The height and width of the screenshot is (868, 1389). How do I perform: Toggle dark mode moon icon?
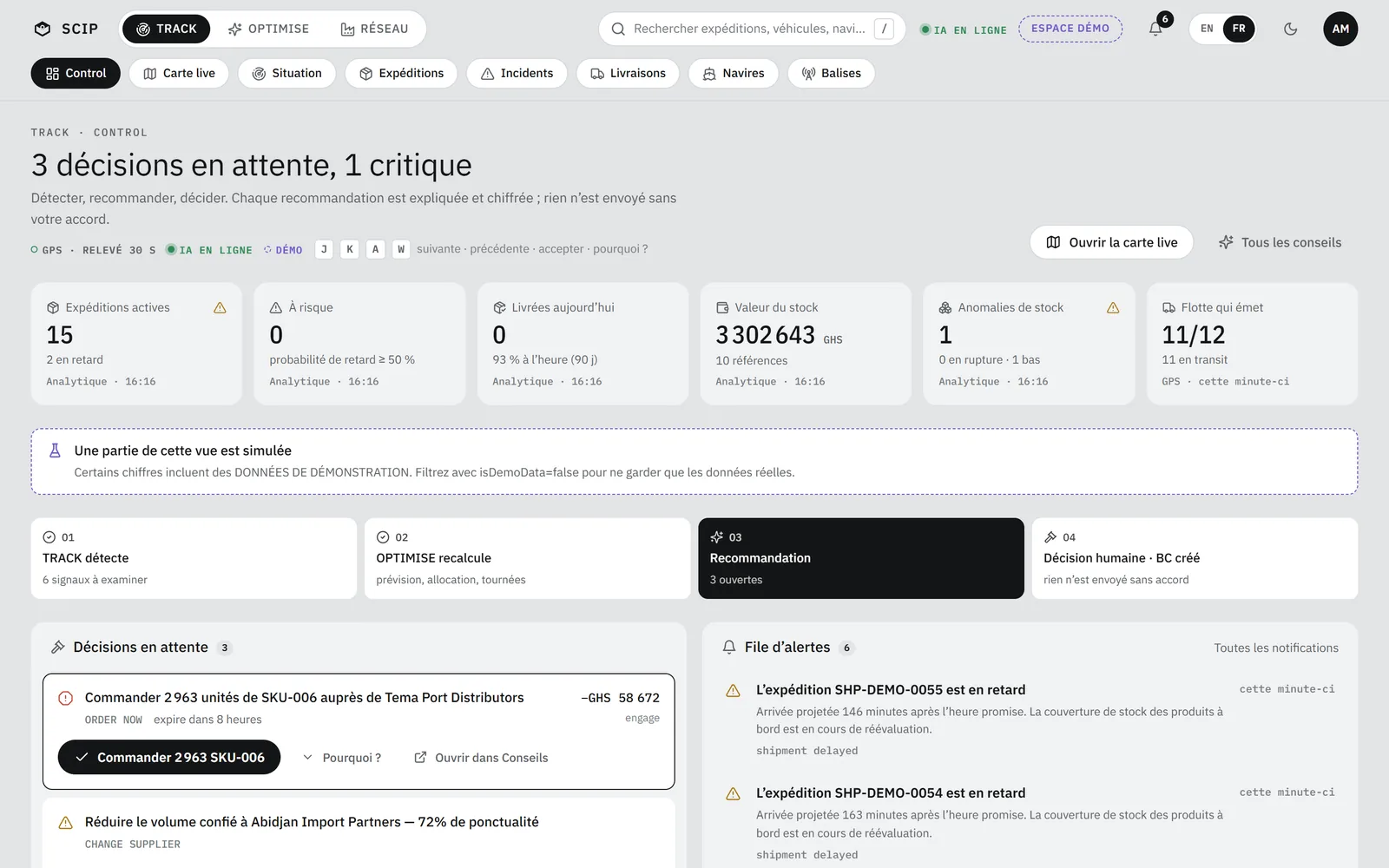tap(1291, 29)
